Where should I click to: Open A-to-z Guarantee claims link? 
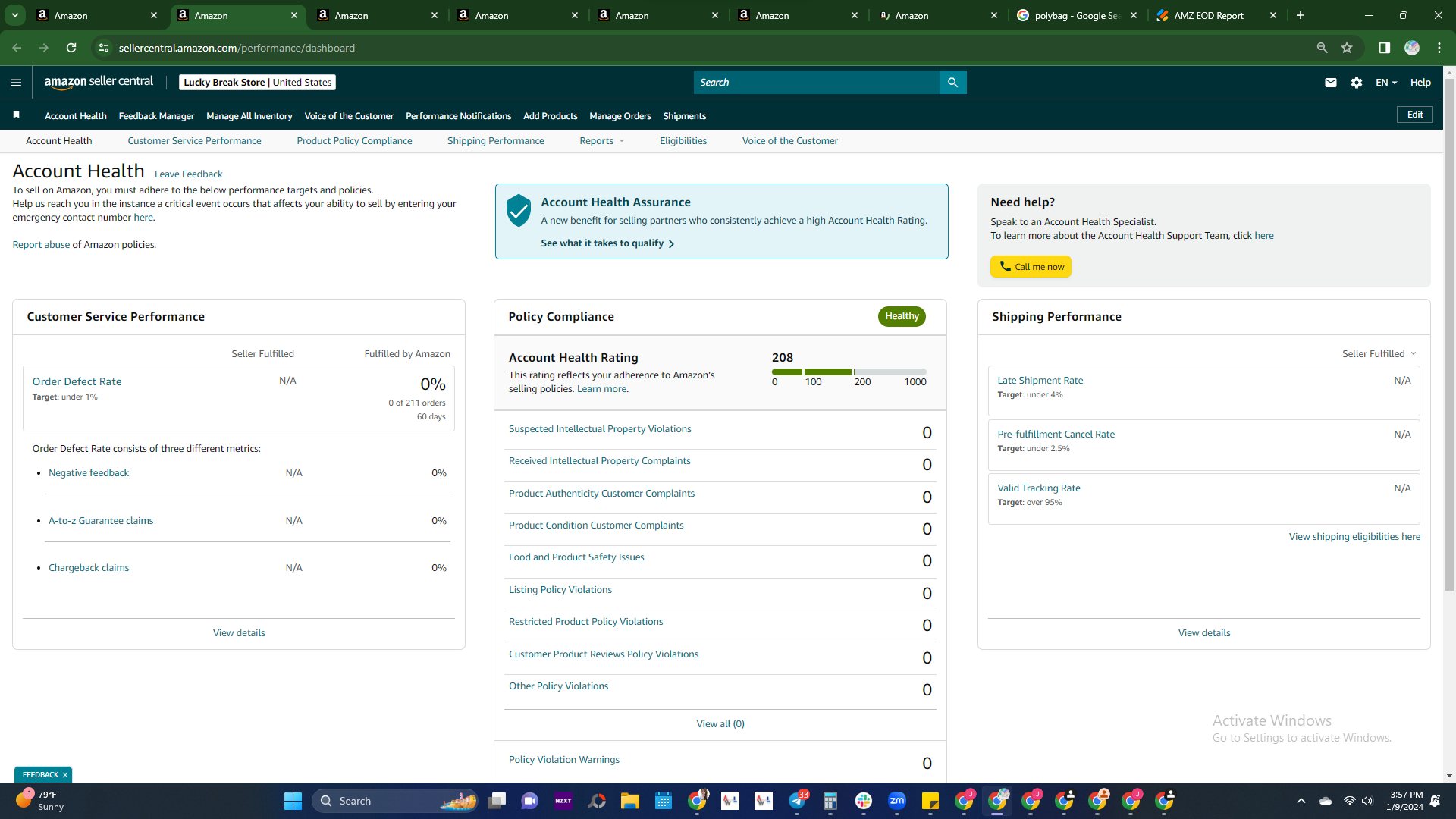(101, 521)
